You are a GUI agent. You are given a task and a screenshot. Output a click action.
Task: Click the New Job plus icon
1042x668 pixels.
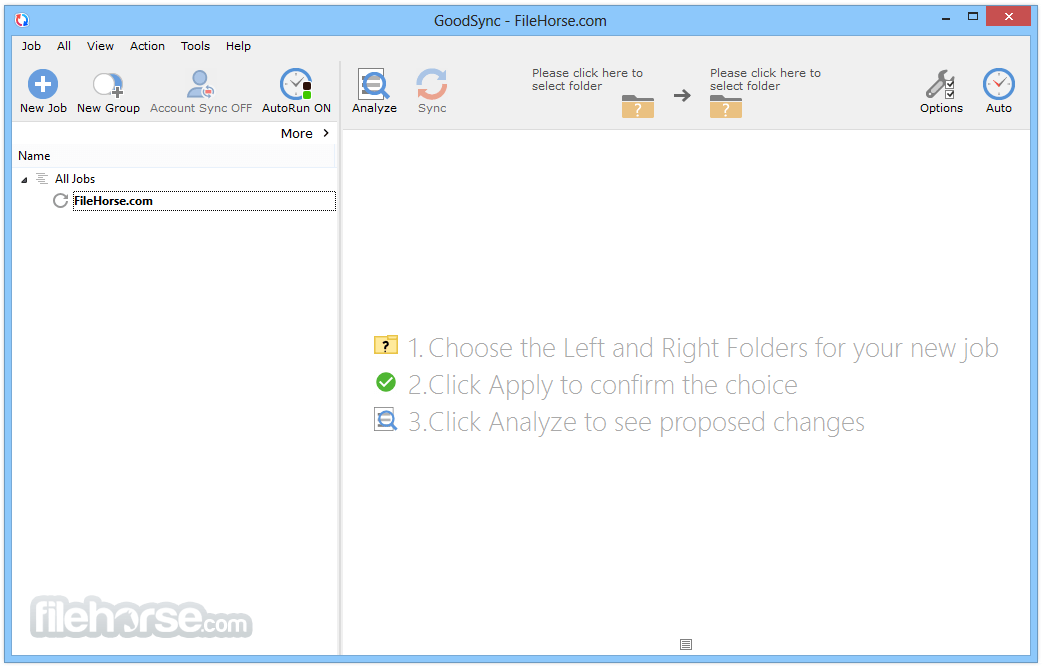pos(43,84)
